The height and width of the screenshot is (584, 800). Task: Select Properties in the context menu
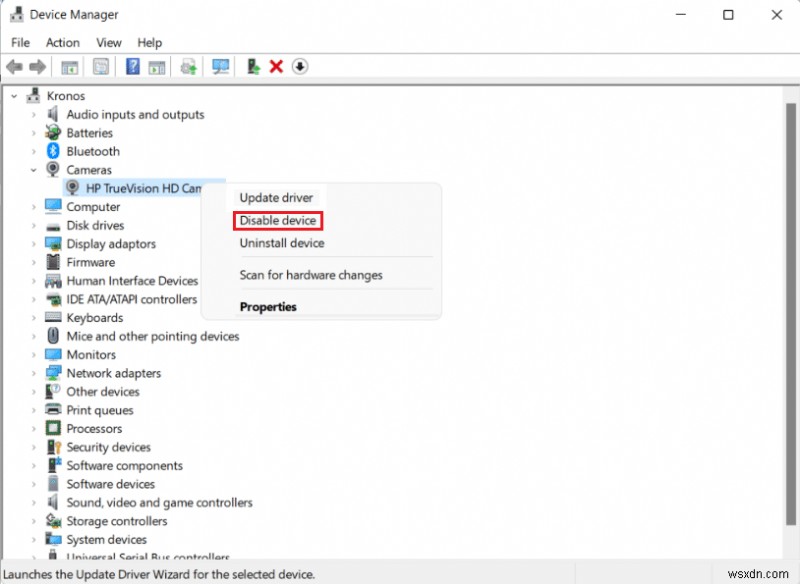click(x=268, y=306)
